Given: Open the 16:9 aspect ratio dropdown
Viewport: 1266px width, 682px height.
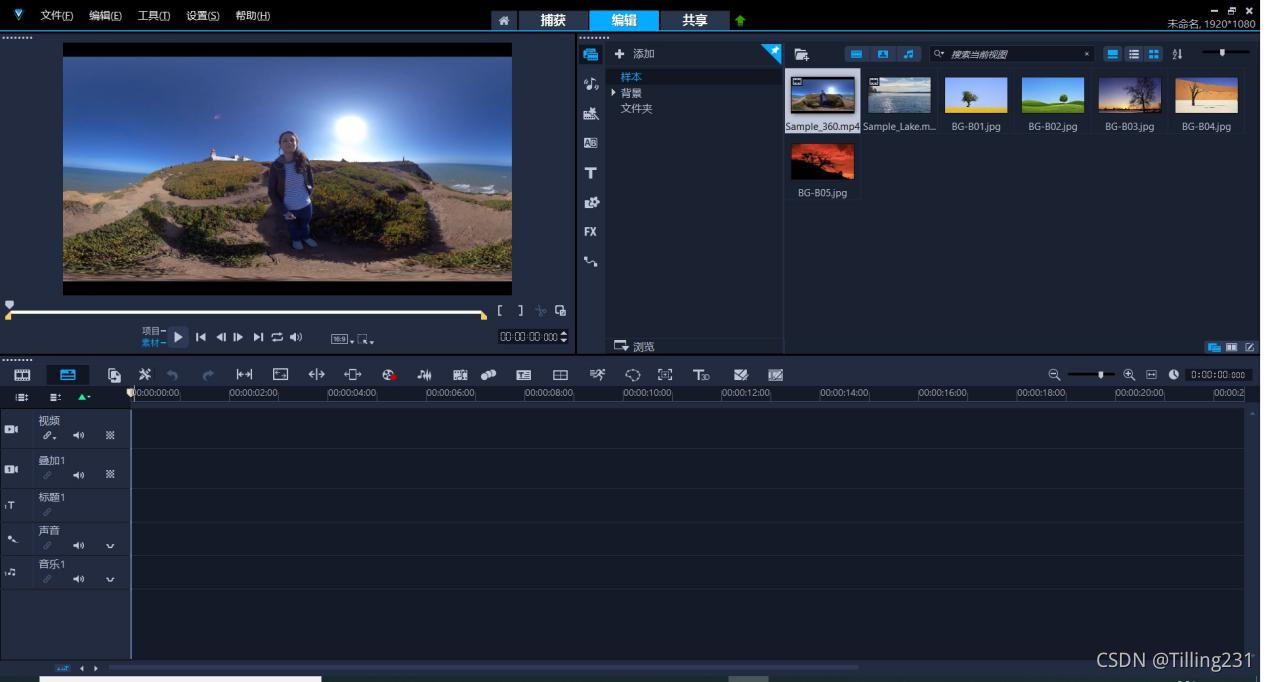Looking at the screenshot, I should pyautogui.click(x=342, y=340).
